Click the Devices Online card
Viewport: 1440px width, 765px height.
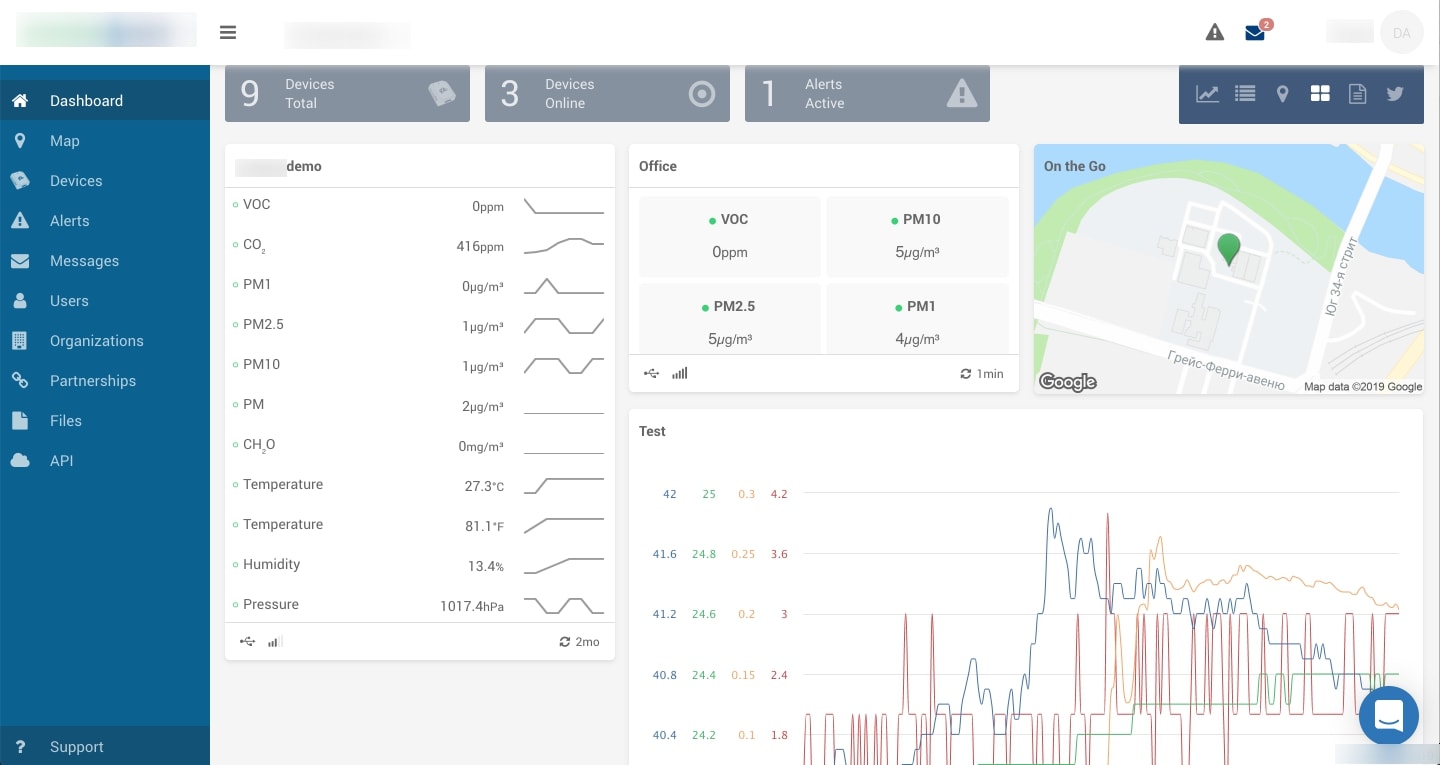pos(607,94)
